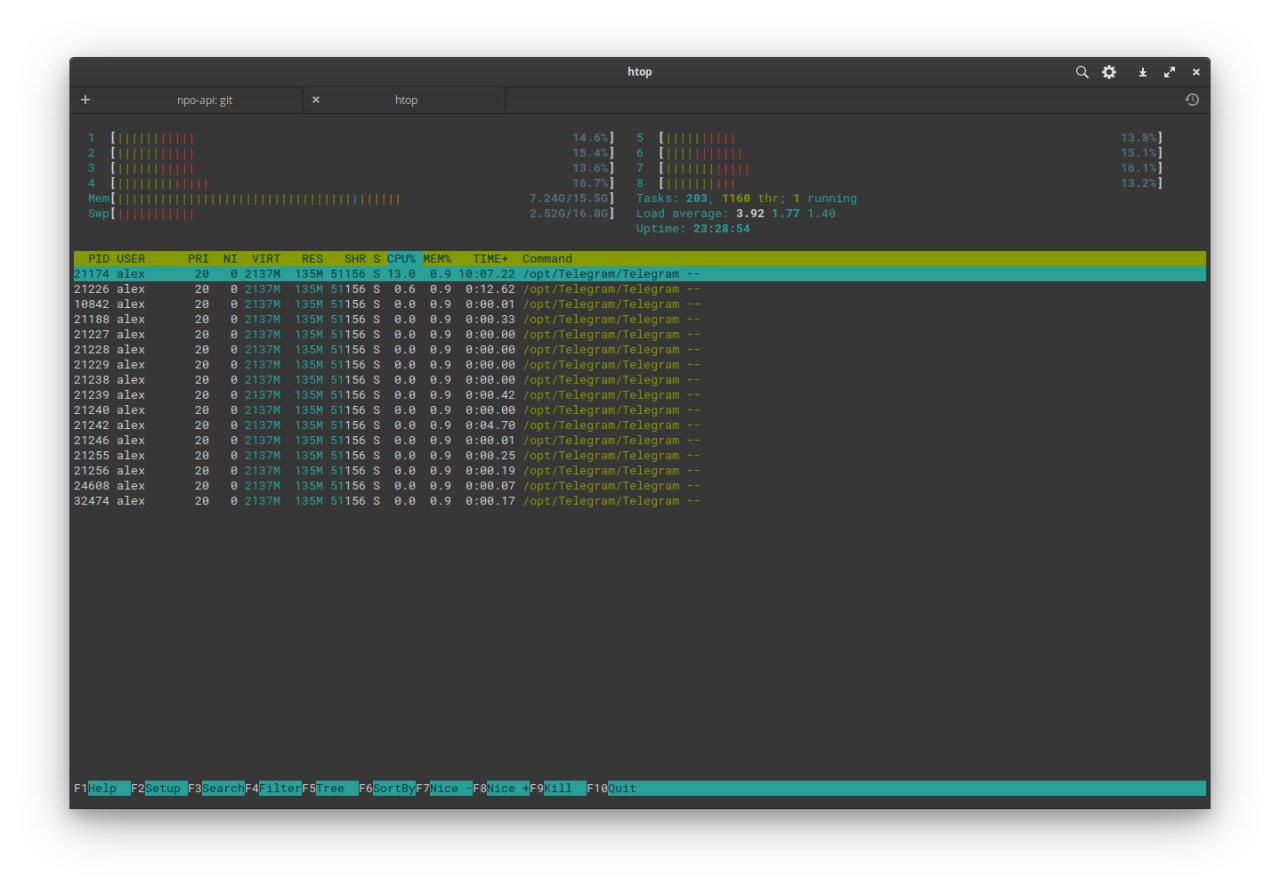Image resolution: width=1280 pixels, height=891 pixels.
Task: Click the Tasks: 203 summary line
Action: [747, 199]
